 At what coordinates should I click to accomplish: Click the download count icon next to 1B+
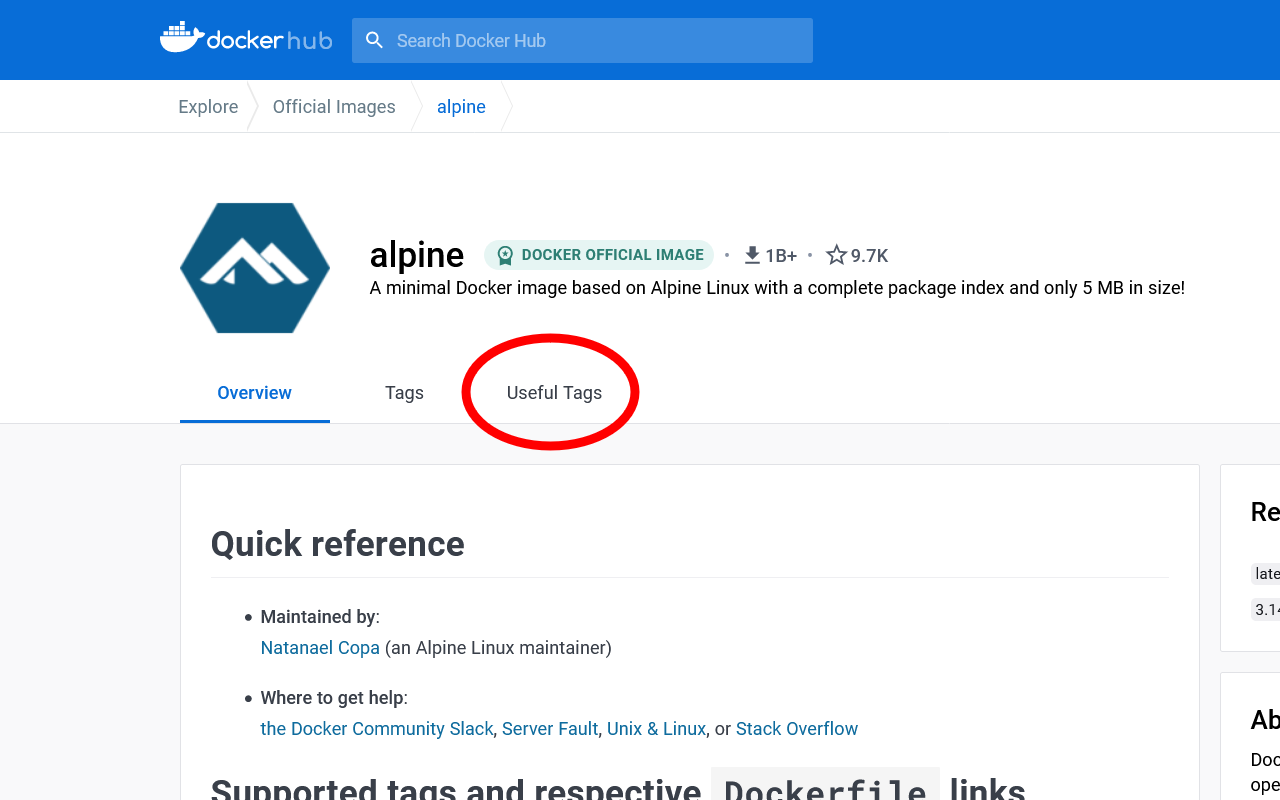751,255
